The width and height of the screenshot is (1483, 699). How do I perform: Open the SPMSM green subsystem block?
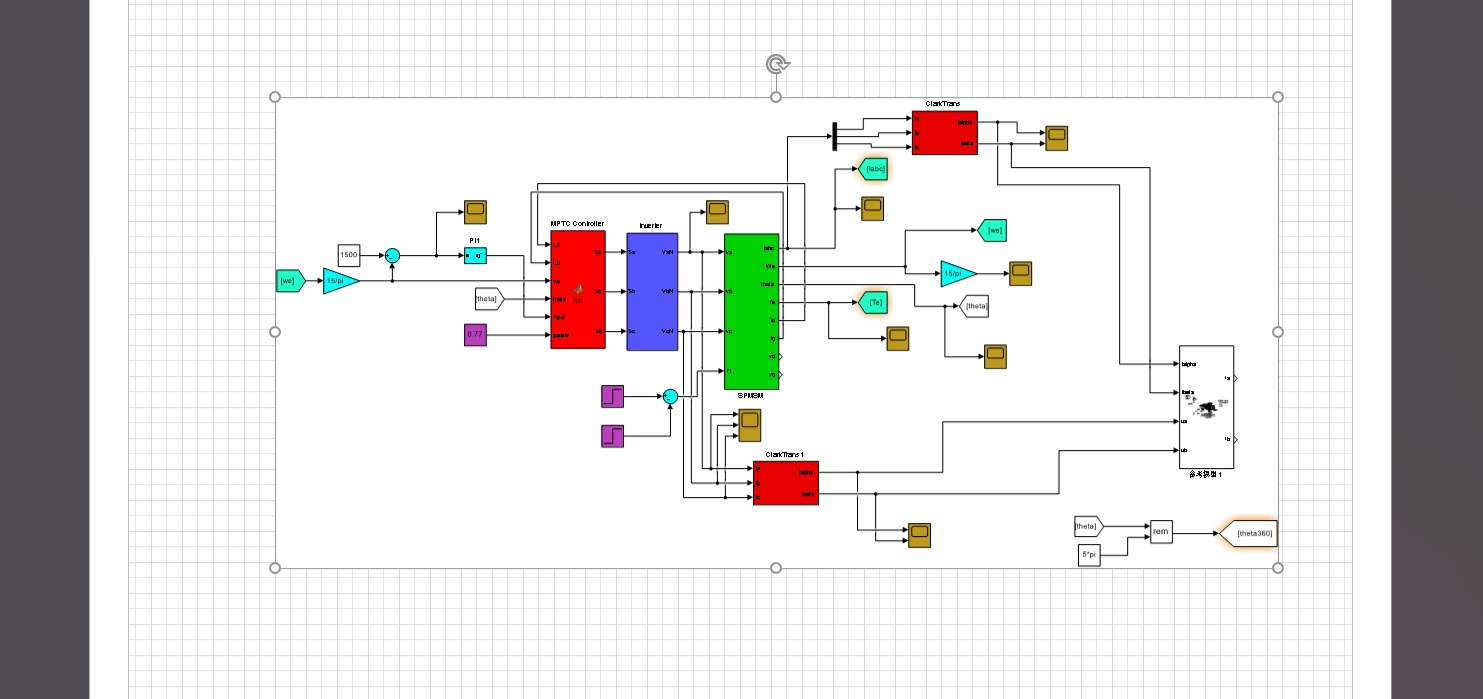(751, 310)
